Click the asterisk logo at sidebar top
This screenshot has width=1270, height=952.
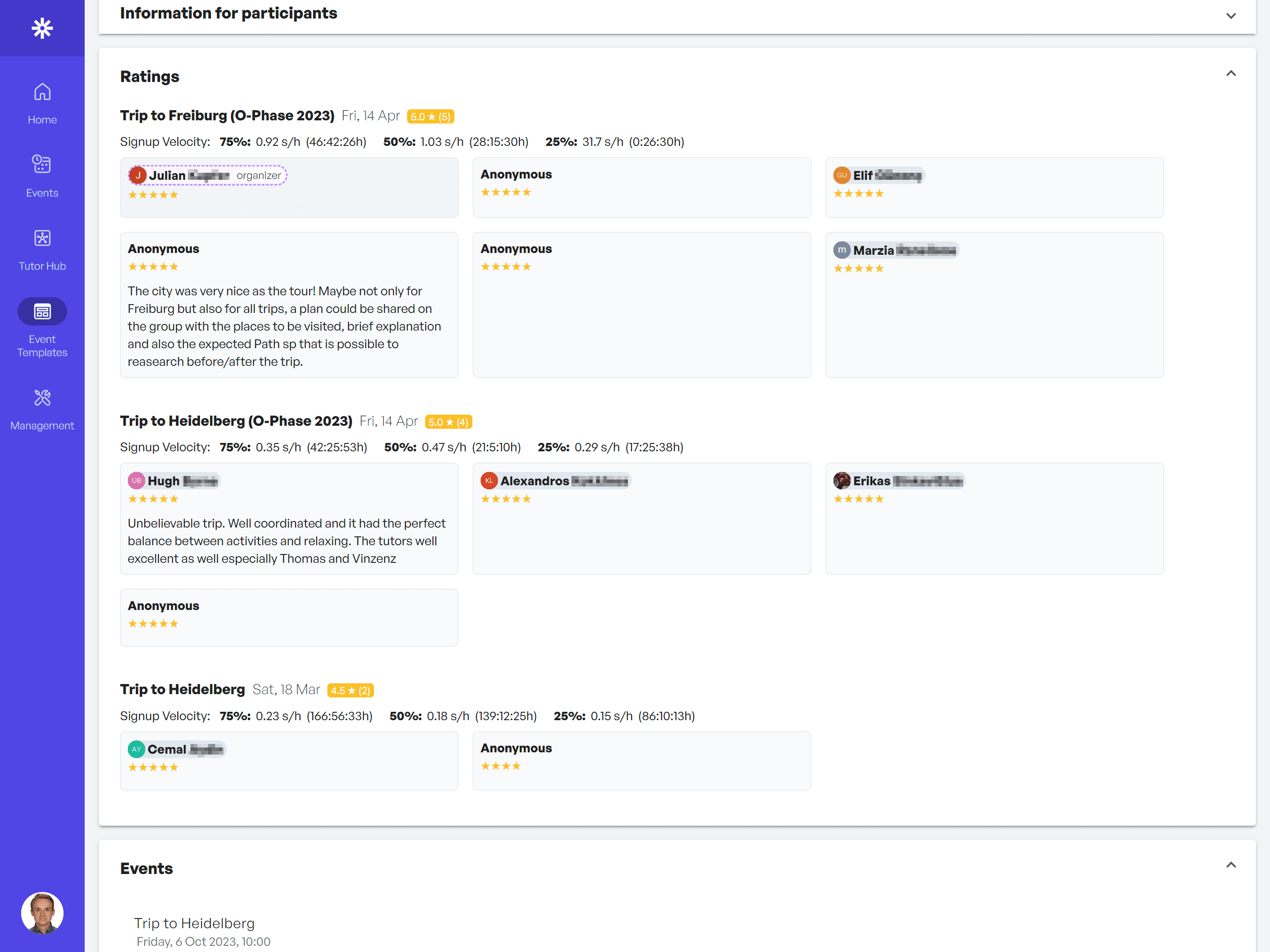click(42, 27)
